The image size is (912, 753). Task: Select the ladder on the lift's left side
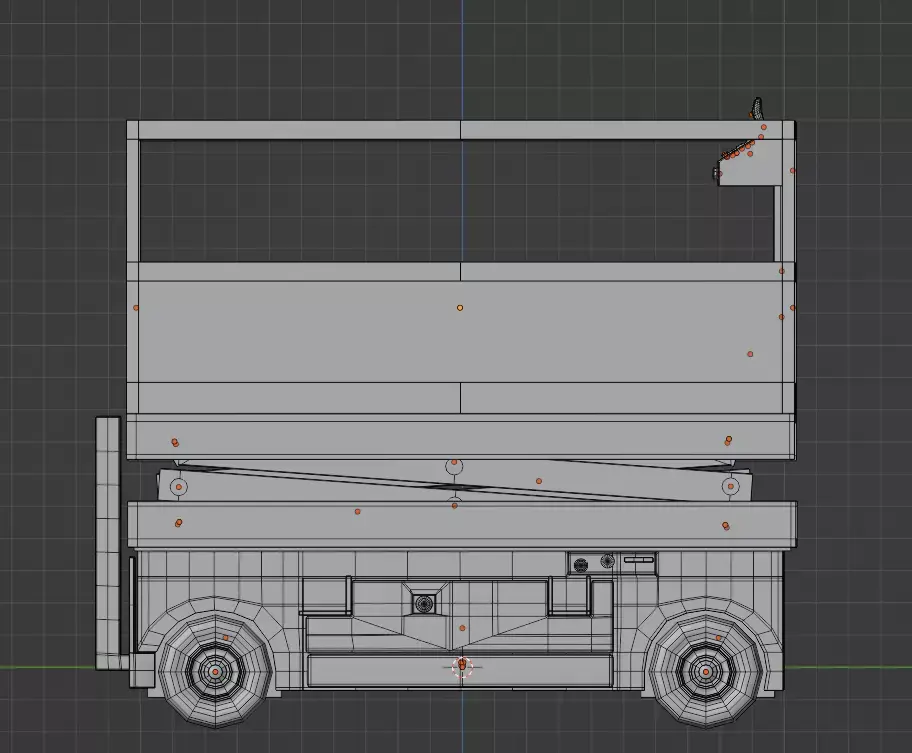[108, 542]
